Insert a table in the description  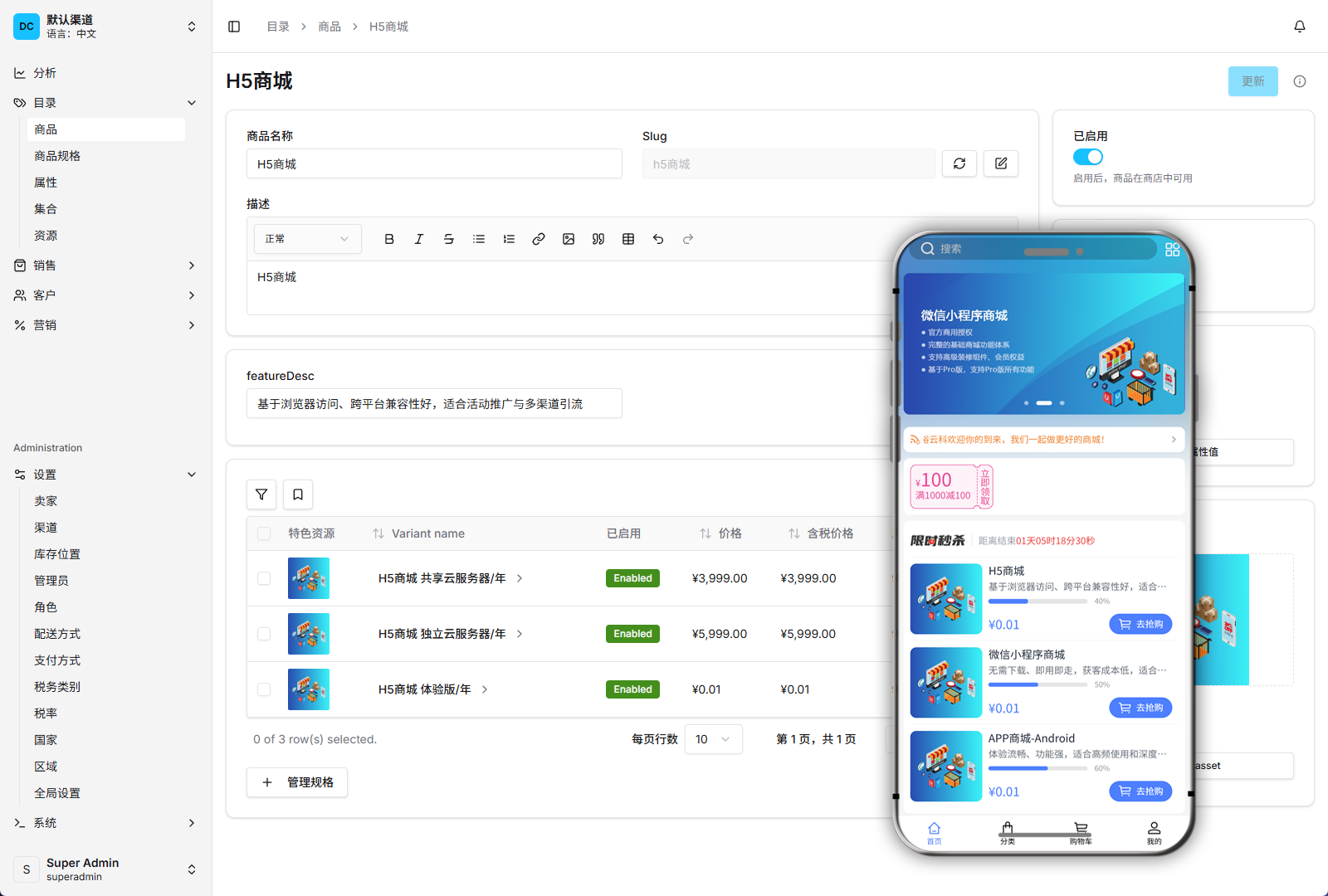(628, 239)
